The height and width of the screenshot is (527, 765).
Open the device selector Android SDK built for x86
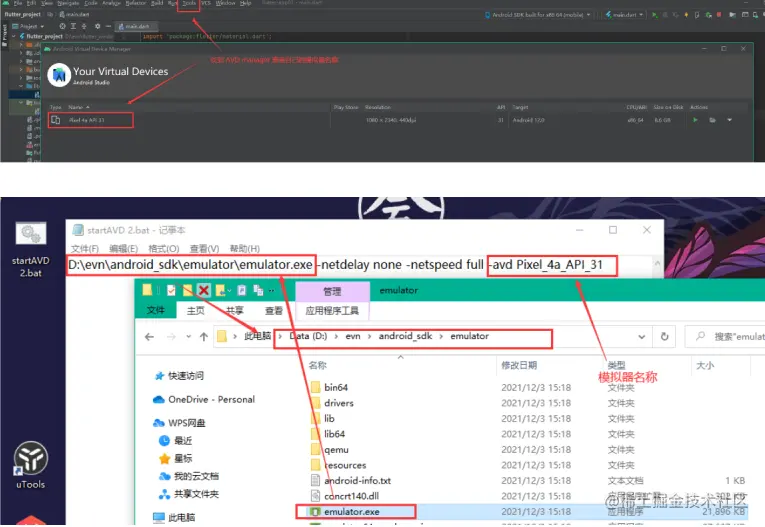(538, 15)
